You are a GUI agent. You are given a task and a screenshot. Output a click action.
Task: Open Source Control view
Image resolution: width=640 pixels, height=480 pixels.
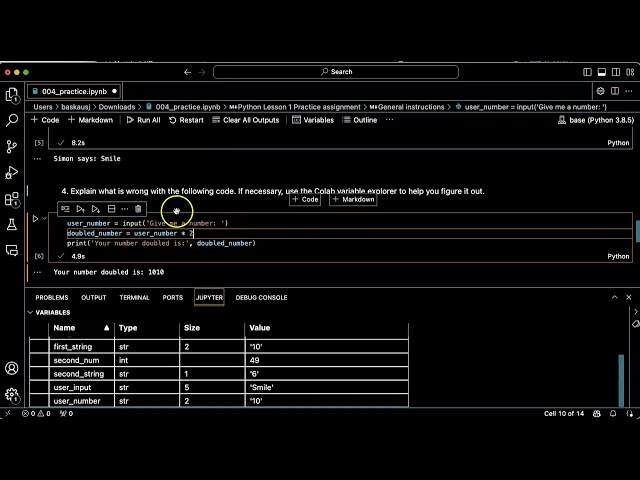[12, 146]
